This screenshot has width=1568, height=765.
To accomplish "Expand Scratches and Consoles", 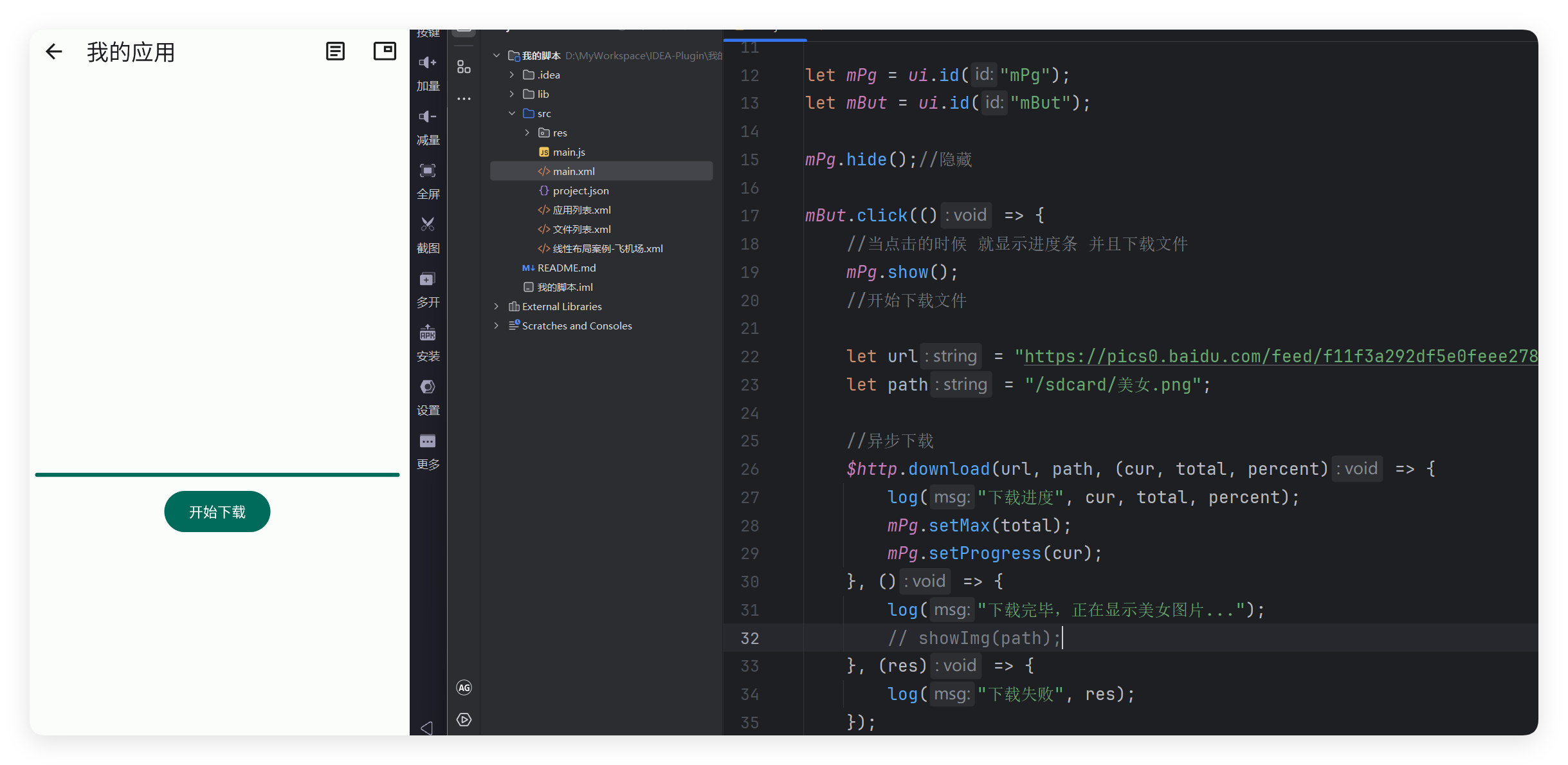I will coord(497,326).
